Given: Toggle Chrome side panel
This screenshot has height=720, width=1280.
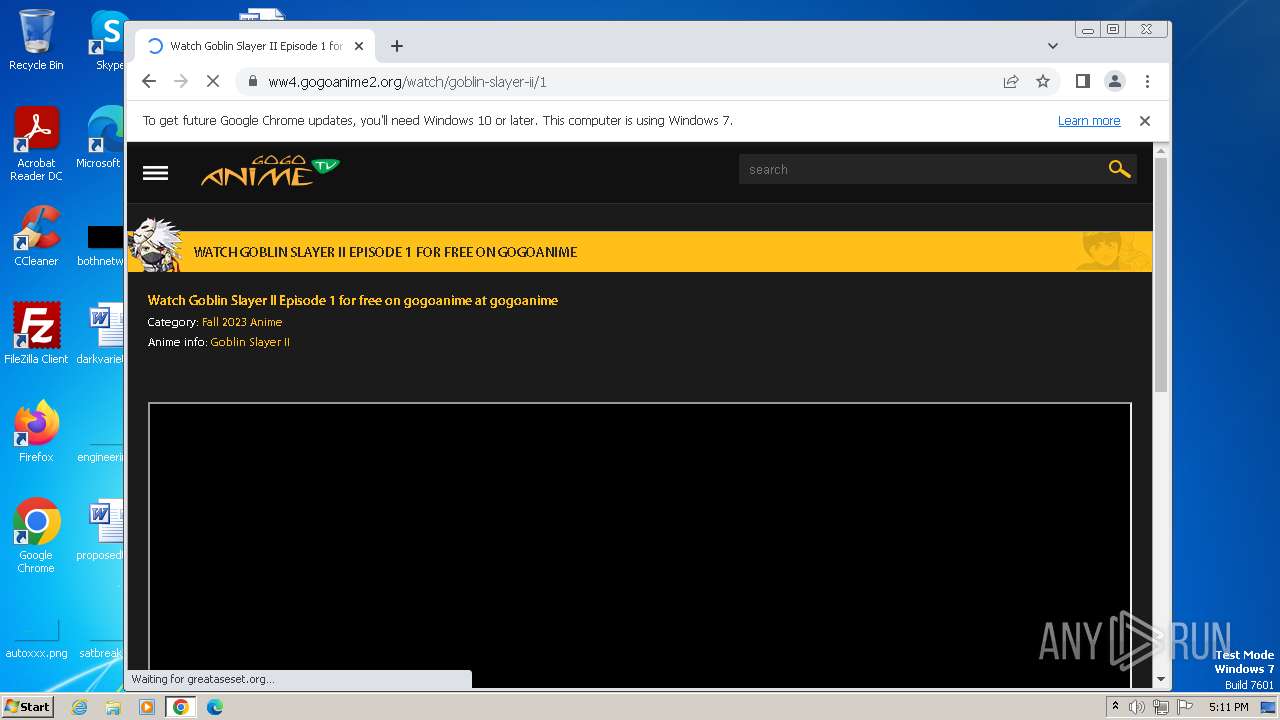Looking at the screenshot, I should (1082, 82).
